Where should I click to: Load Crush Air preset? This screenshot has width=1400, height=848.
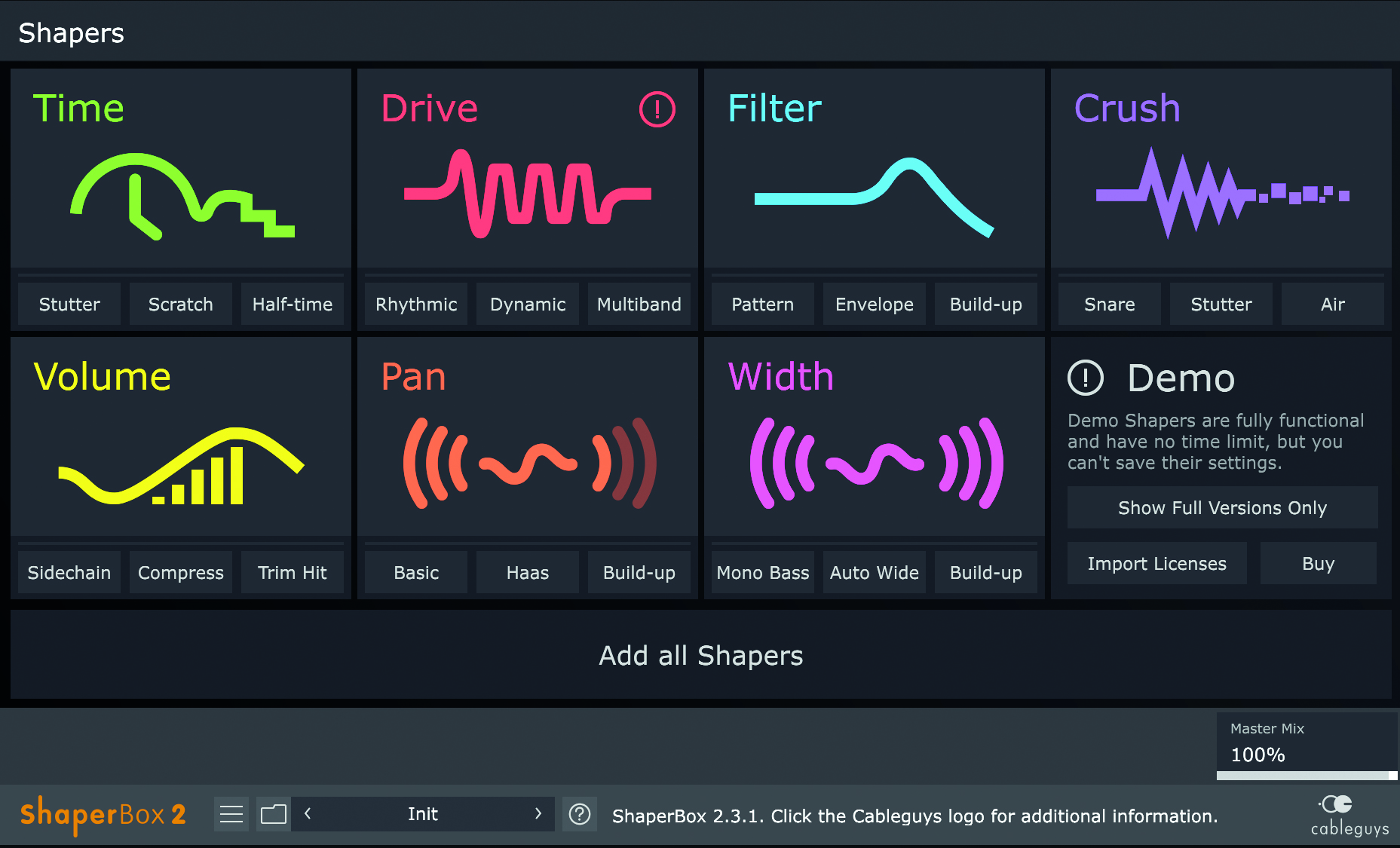pyautogui.click(x=1333, y=305)
